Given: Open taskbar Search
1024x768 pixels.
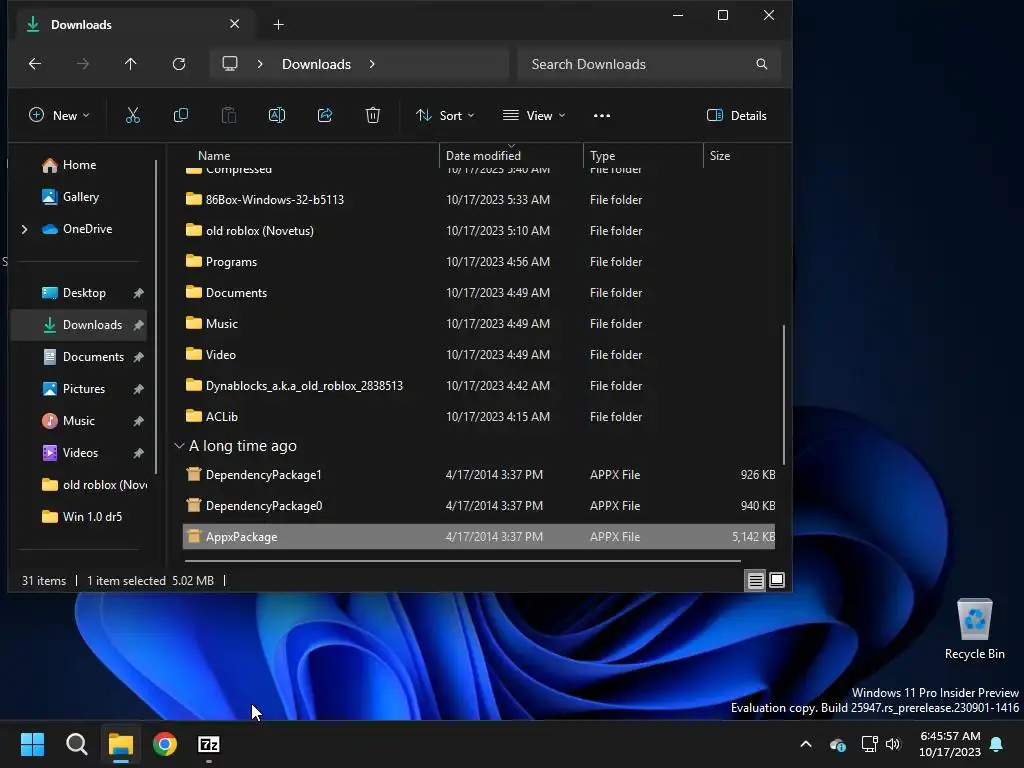Looking at the screenshot, I should 76,744.
